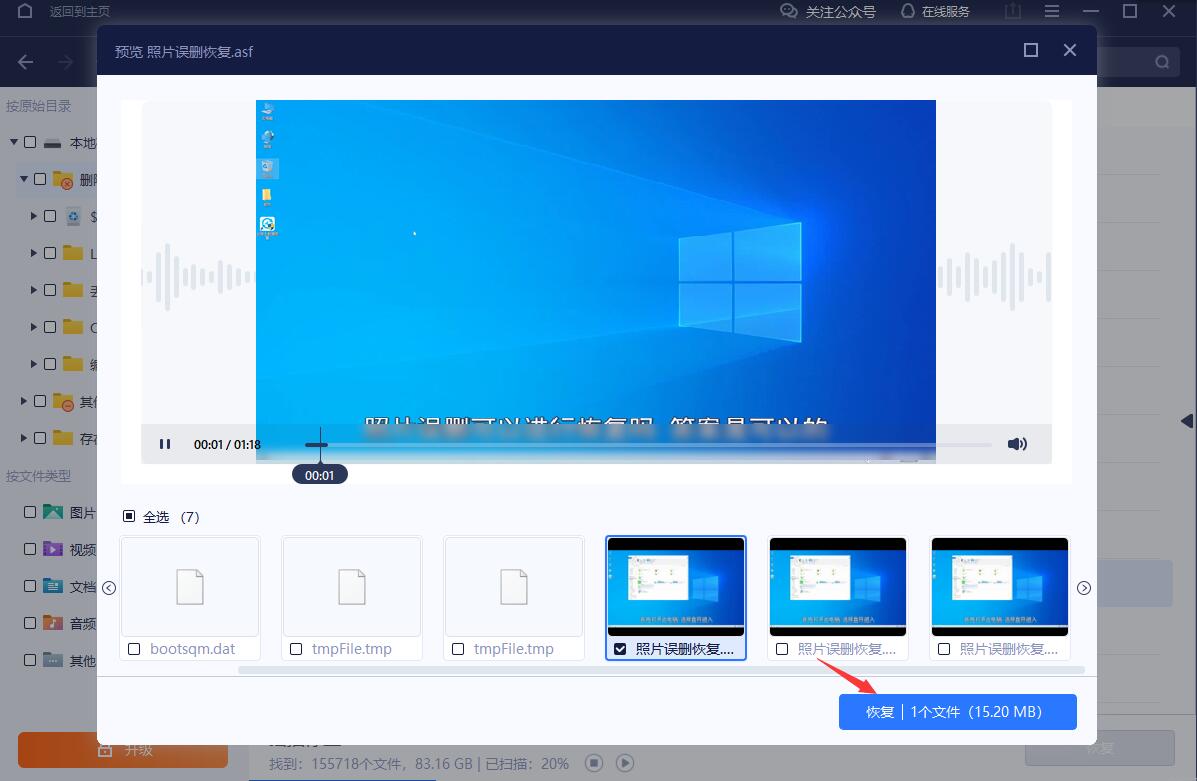Screen dimensions: 1197x781
Task: Click the local disk drive icon
Action: point(52,143)
